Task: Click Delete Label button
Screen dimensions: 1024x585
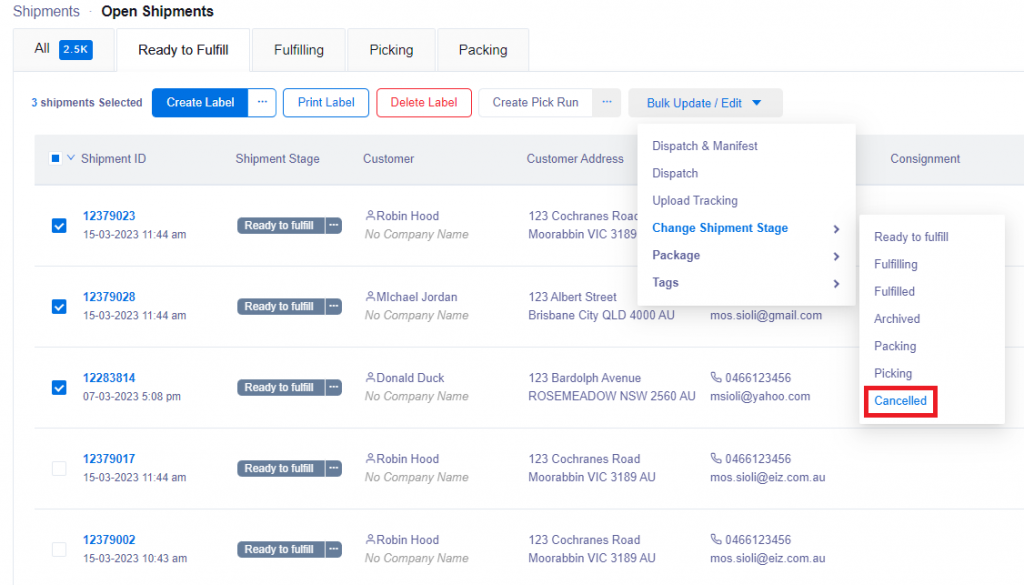Action: coord(424,103)
